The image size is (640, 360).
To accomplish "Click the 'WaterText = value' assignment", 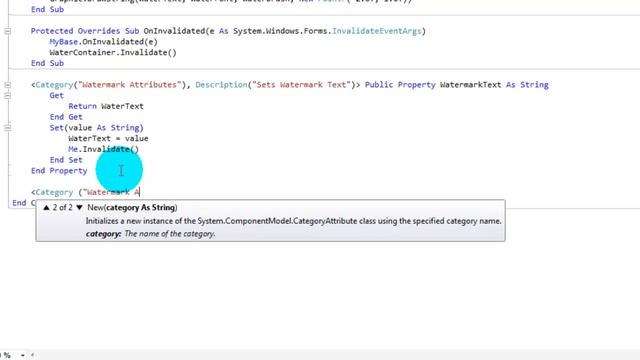I will [108, 138].
